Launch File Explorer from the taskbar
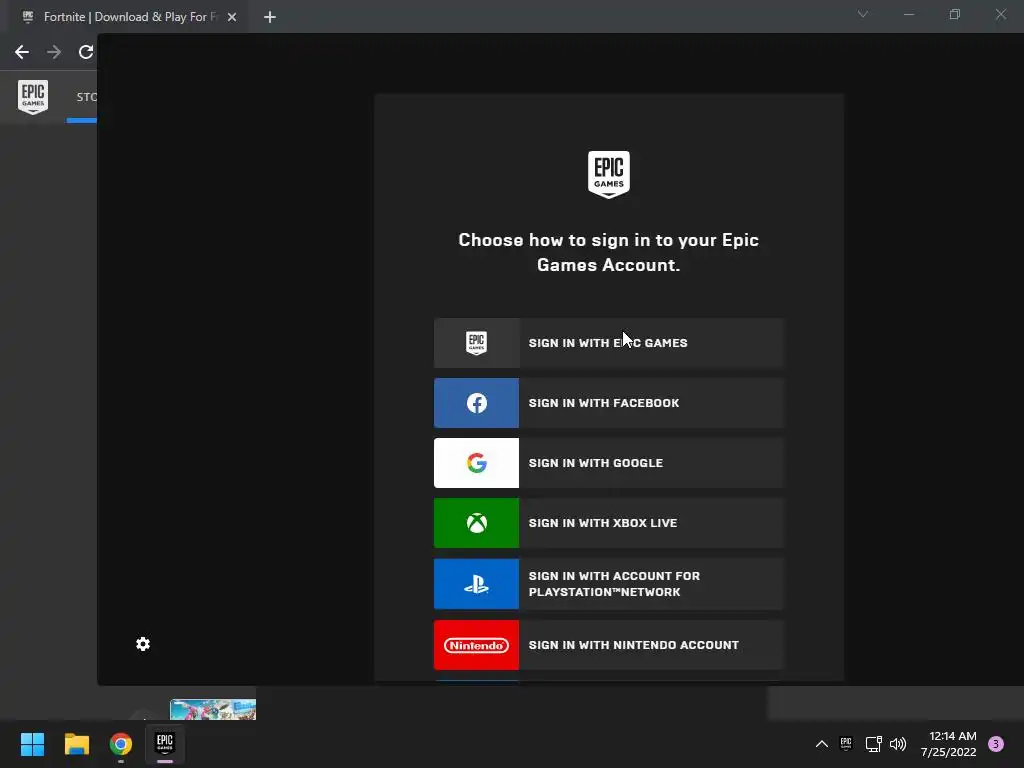 pyautogui.click(x=77, y=744)
